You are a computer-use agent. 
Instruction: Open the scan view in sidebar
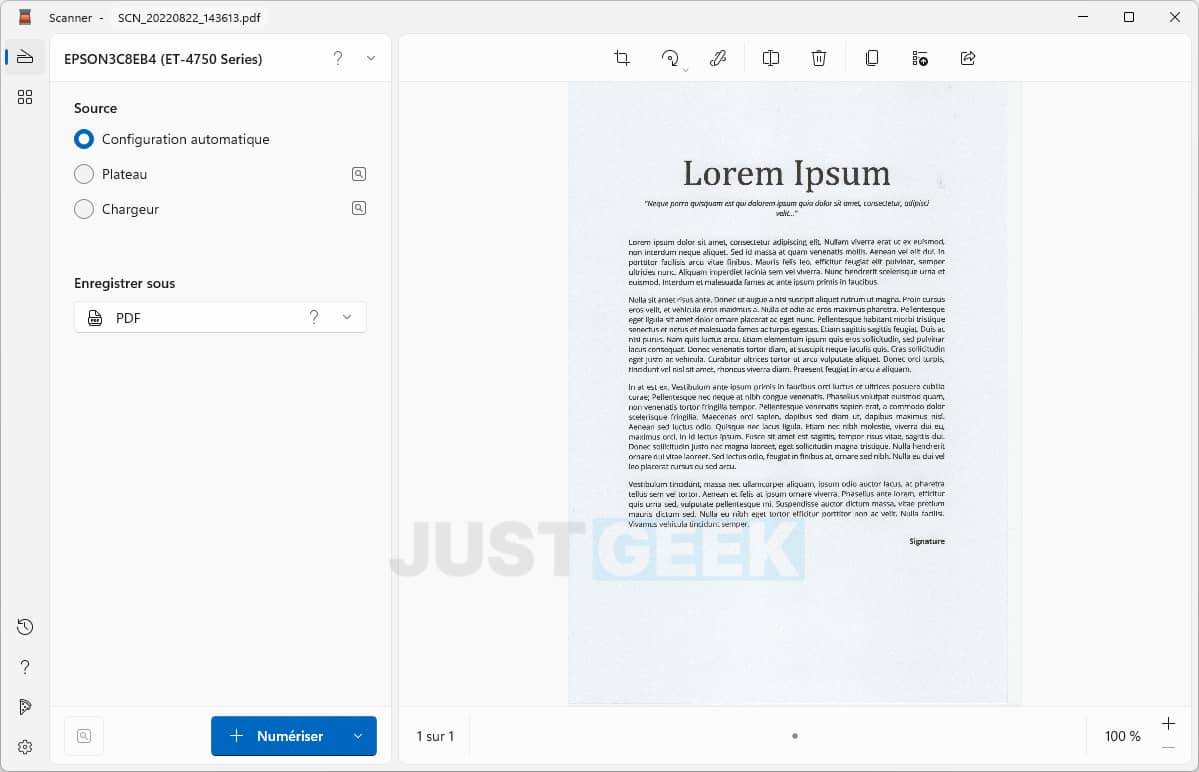pyautogui.click(x=25, y=57)
